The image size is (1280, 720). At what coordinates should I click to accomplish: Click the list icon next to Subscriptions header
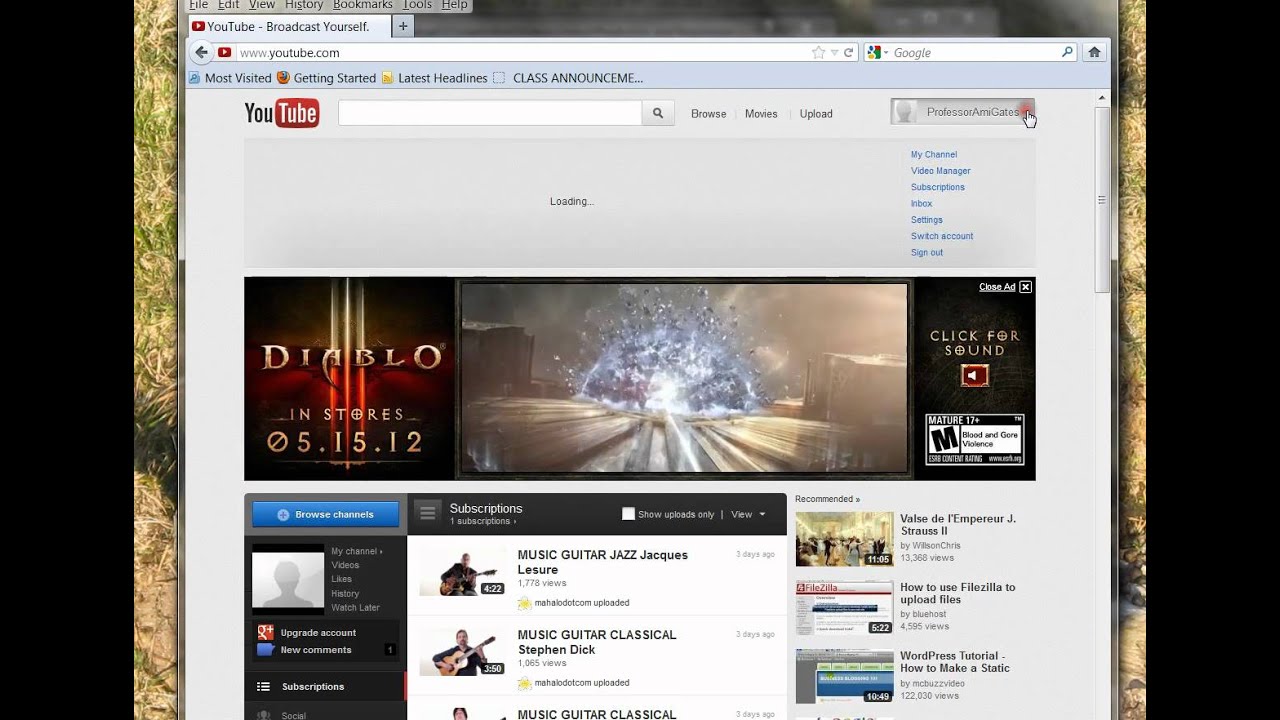click(x=428, y=513)
